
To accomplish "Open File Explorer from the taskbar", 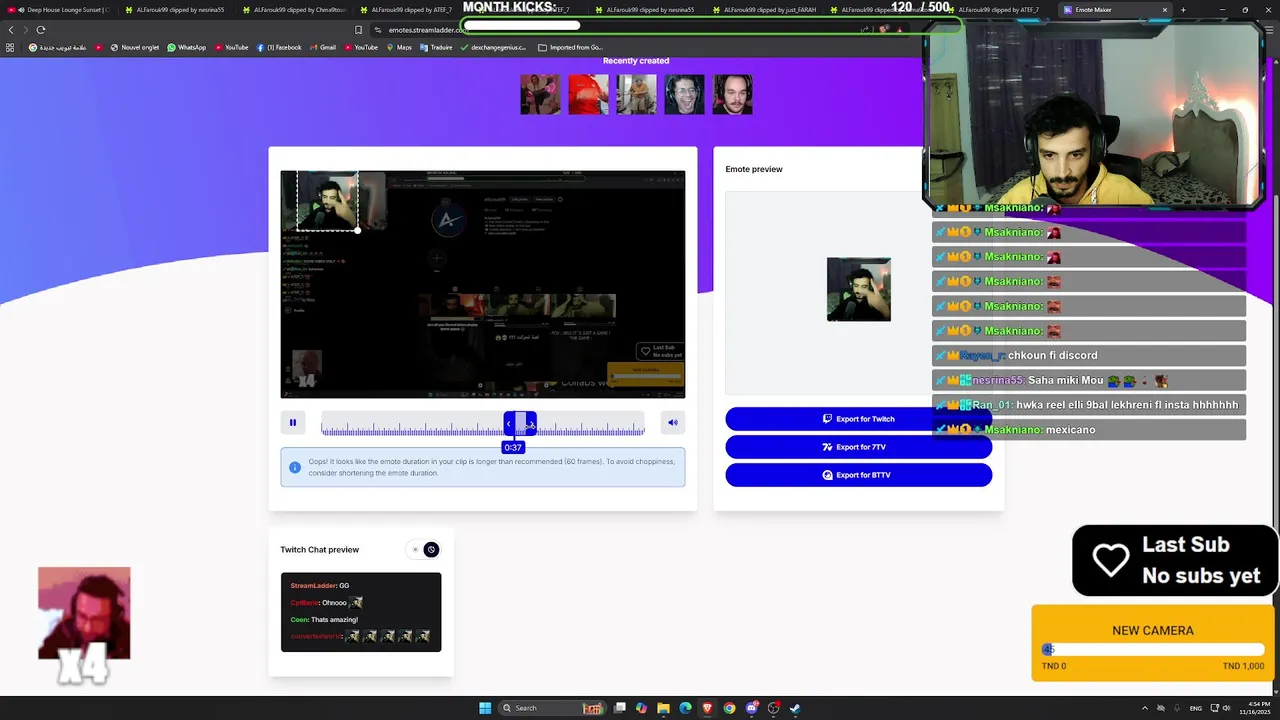I will point(663,708).
